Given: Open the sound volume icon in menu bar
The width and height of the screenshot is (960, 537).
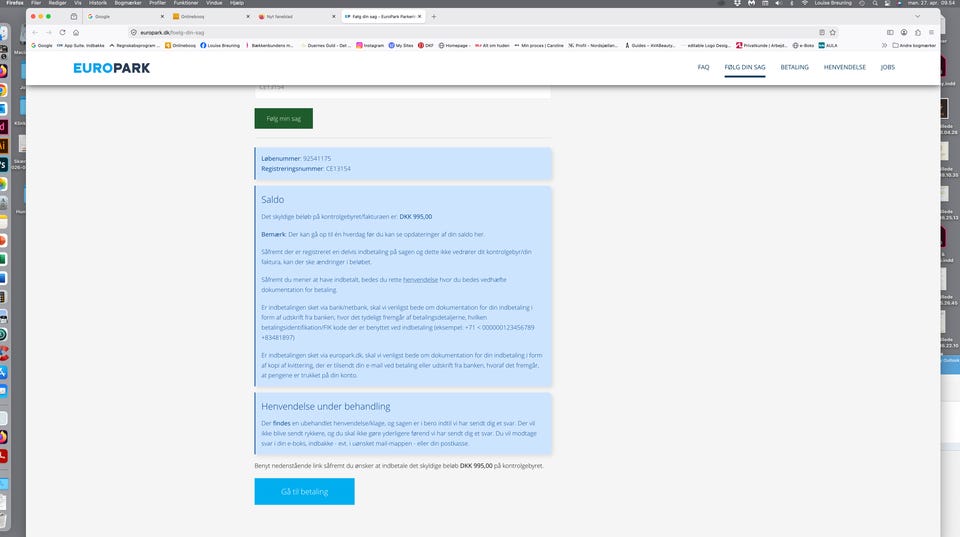Looking at the screenshot, I should (778, 3).
